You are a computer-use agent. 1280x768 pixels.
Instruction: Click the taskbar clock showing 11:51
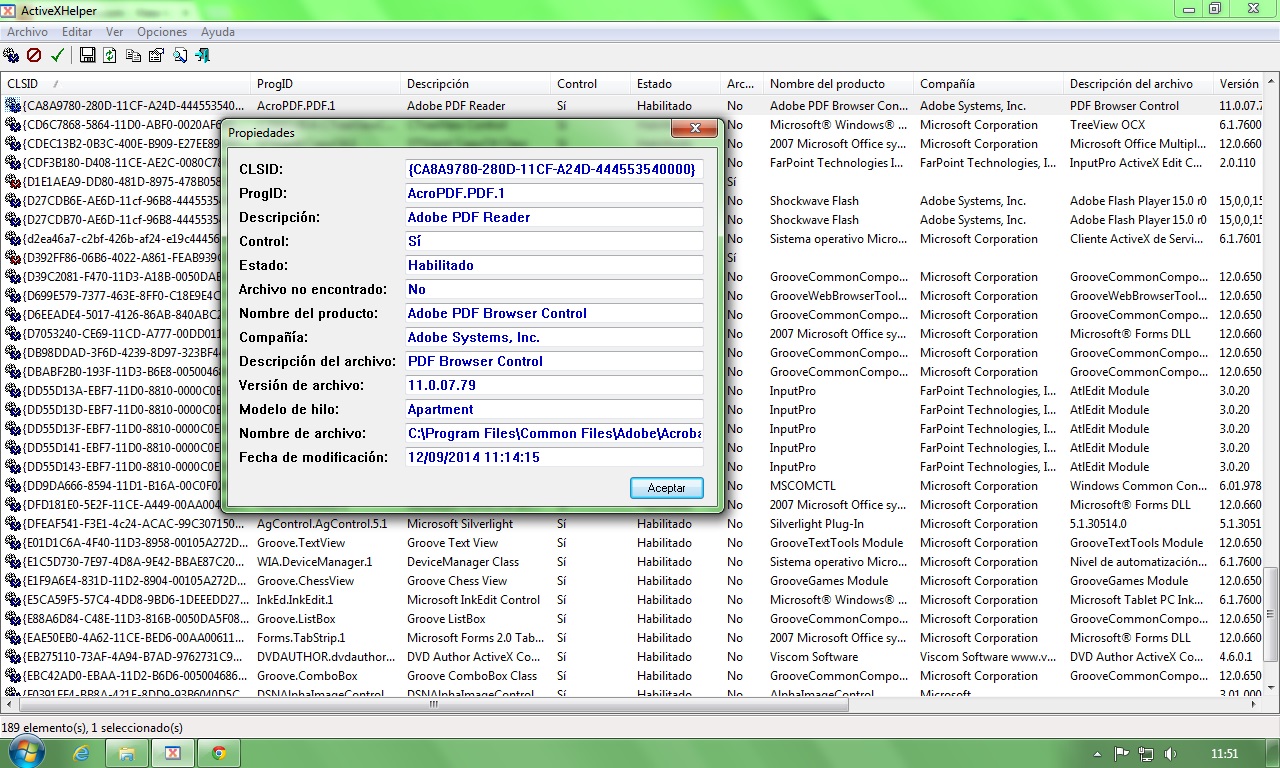(x=1224, y=754)
